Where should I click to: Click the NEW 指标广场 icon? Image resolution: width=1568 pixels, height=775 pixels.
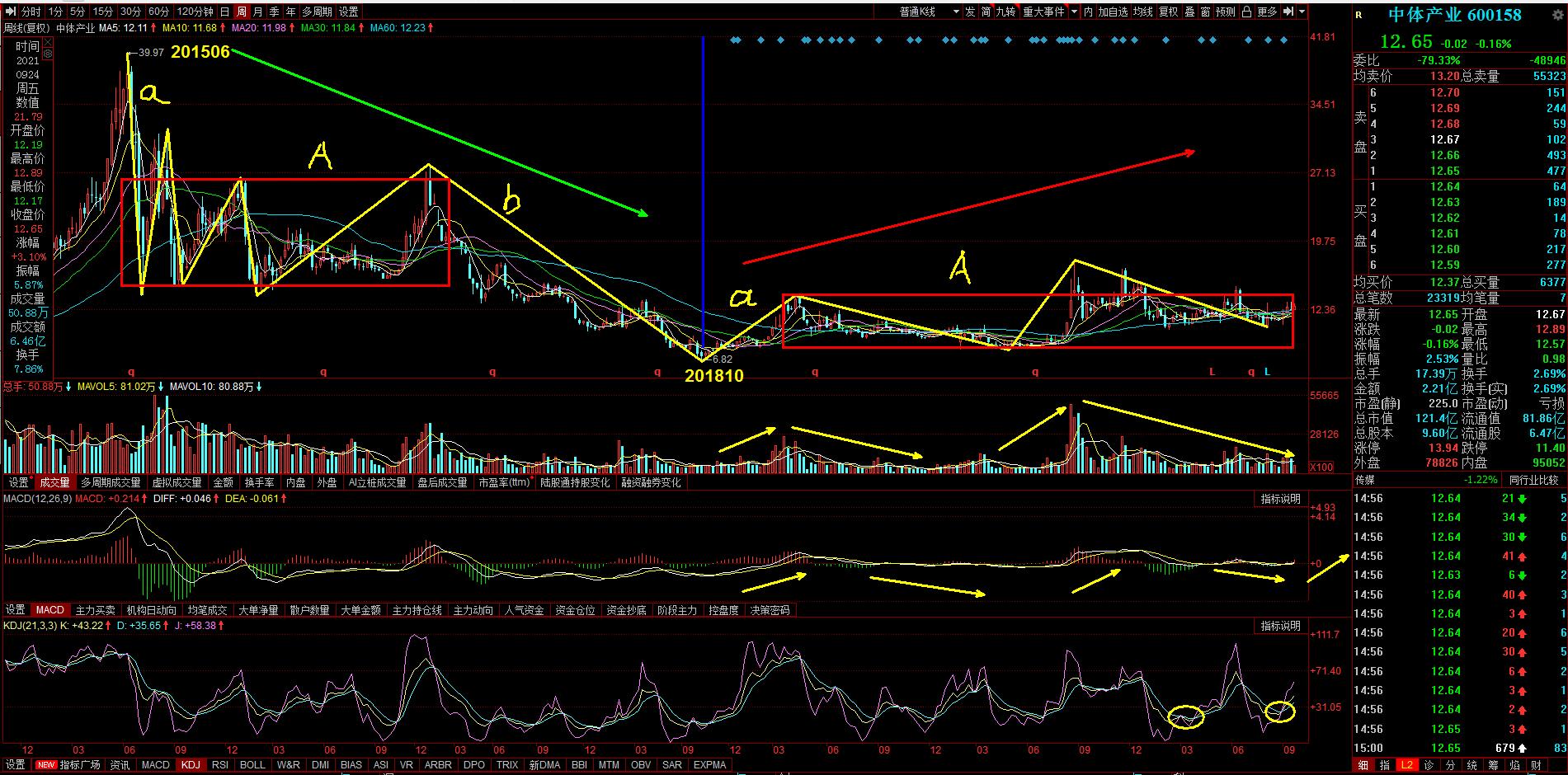68,764
